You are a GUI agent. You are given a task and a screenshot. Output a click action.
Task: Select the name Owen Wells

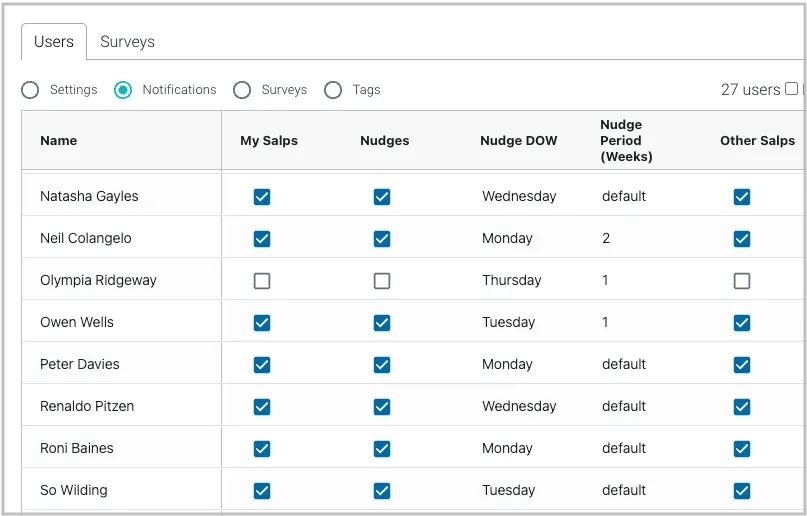(77, 323)
